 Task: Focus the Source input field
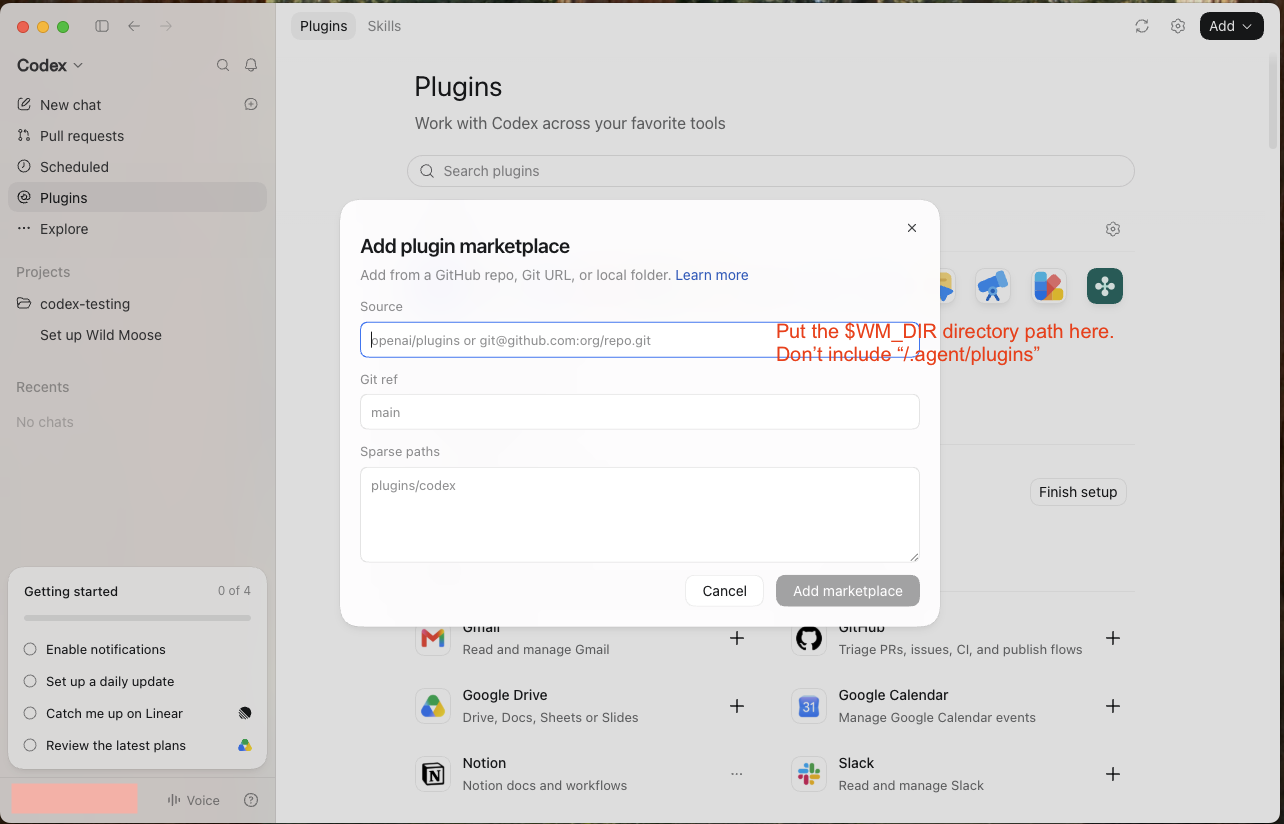(x=640, y=340)
